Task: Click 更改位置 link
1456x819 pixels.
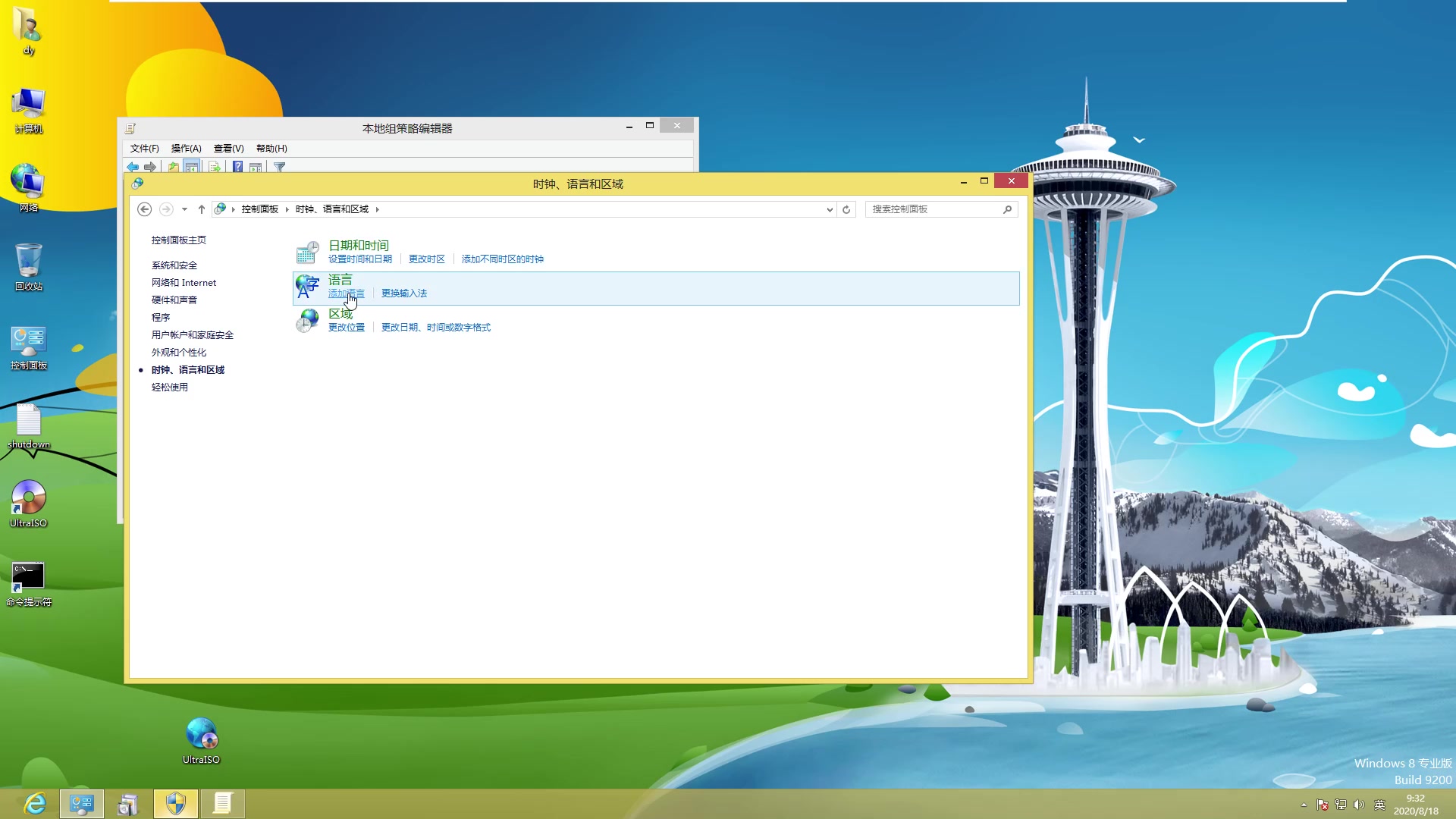Action: click(347, 328)
